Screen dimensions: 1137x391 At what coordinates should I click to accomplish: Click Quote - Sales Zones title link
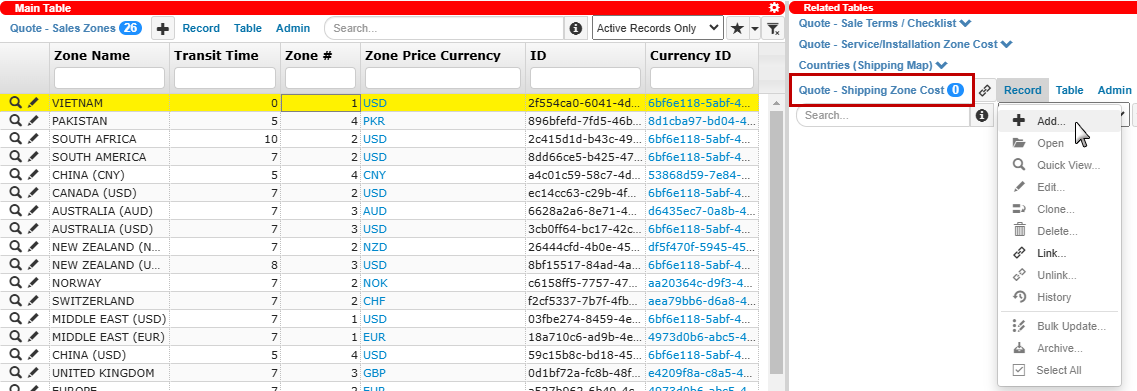coord(62,28)
